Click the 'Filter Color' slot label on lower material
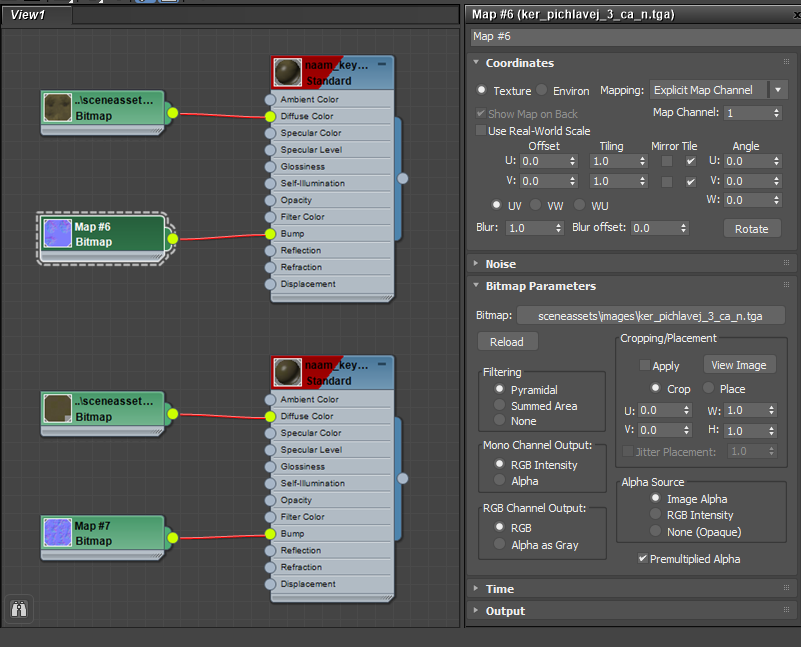801x647 pixels. click(x=302, y=517)
